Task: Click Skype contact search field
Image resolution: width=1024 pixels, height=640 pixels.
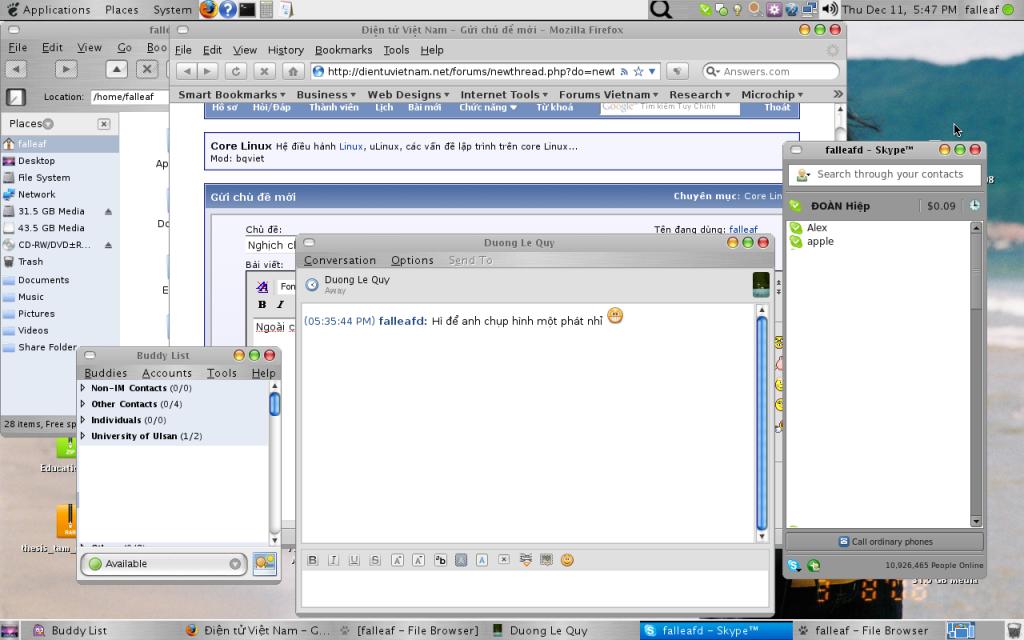Action: (x=884, y=174)
